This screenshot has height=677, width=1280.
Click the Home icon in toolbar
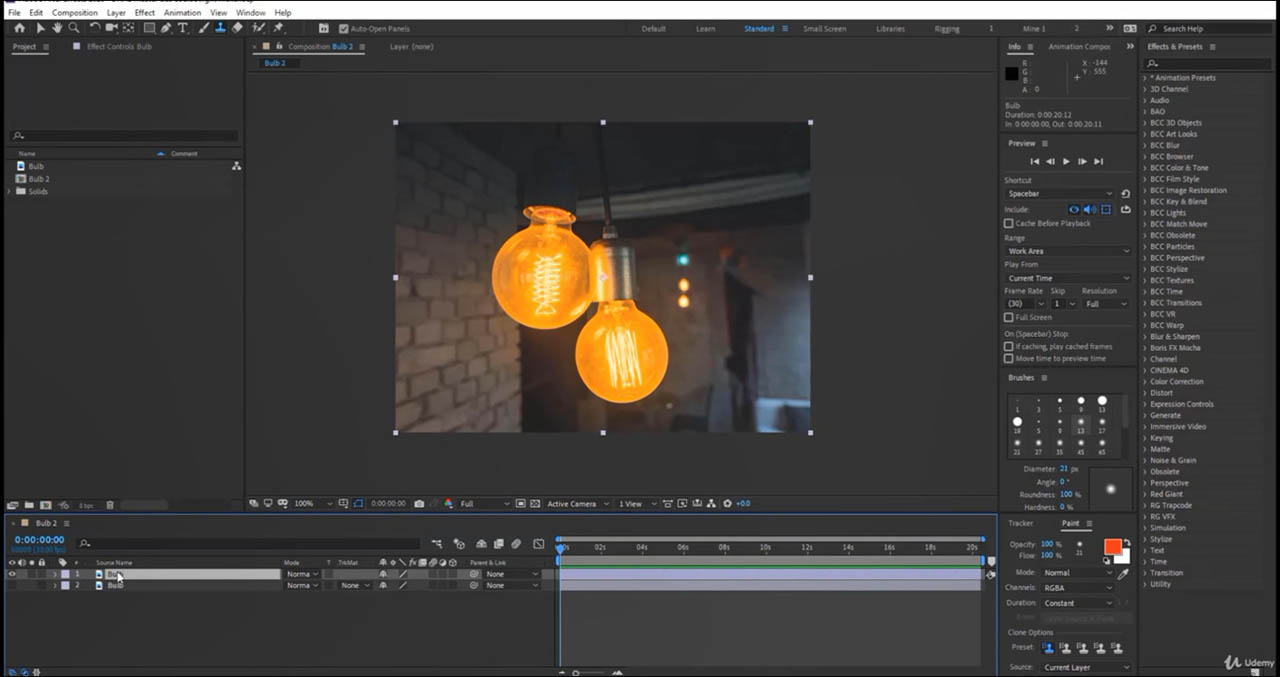tap(19, 28)
